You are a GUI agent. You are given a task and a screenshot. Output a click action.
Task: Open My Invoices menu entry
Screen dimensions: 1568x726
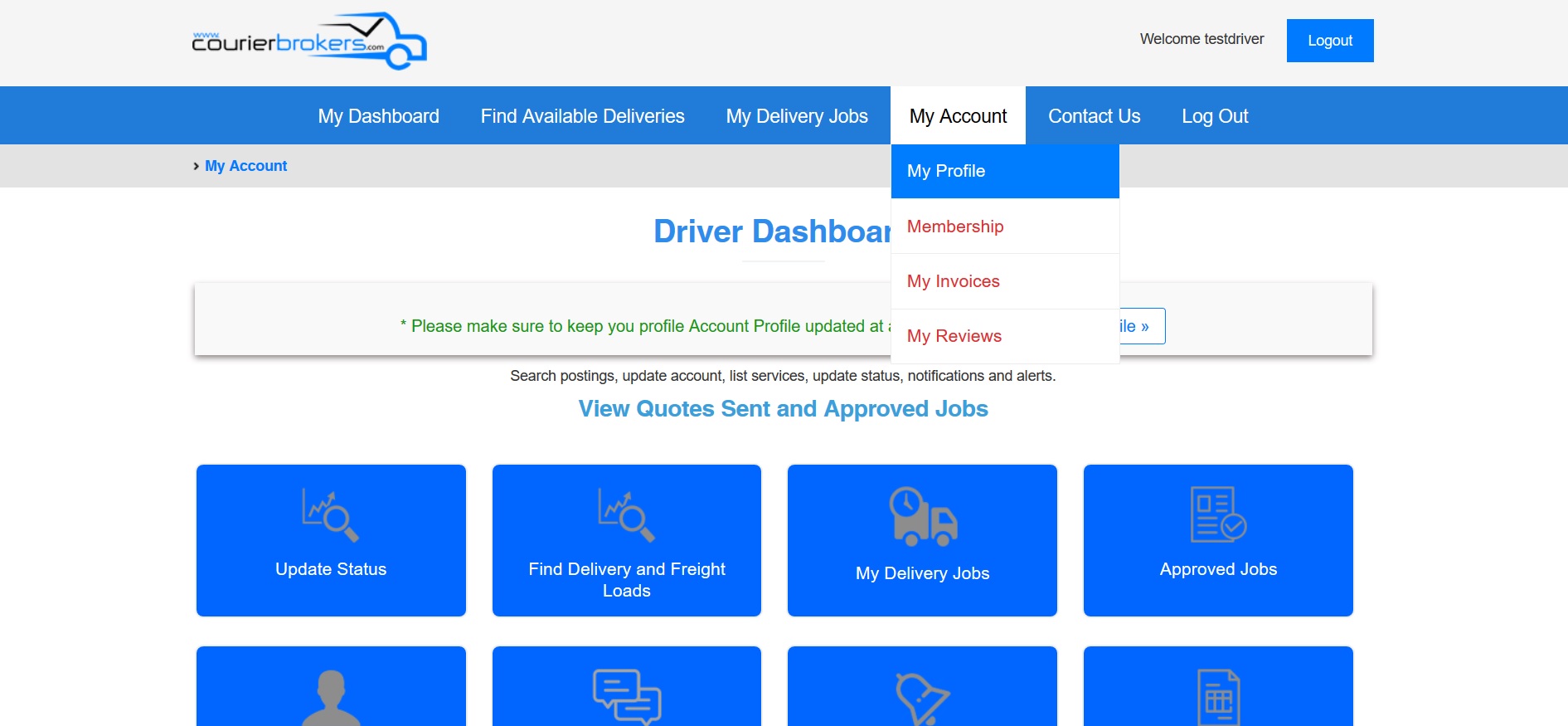pos(953,281)
